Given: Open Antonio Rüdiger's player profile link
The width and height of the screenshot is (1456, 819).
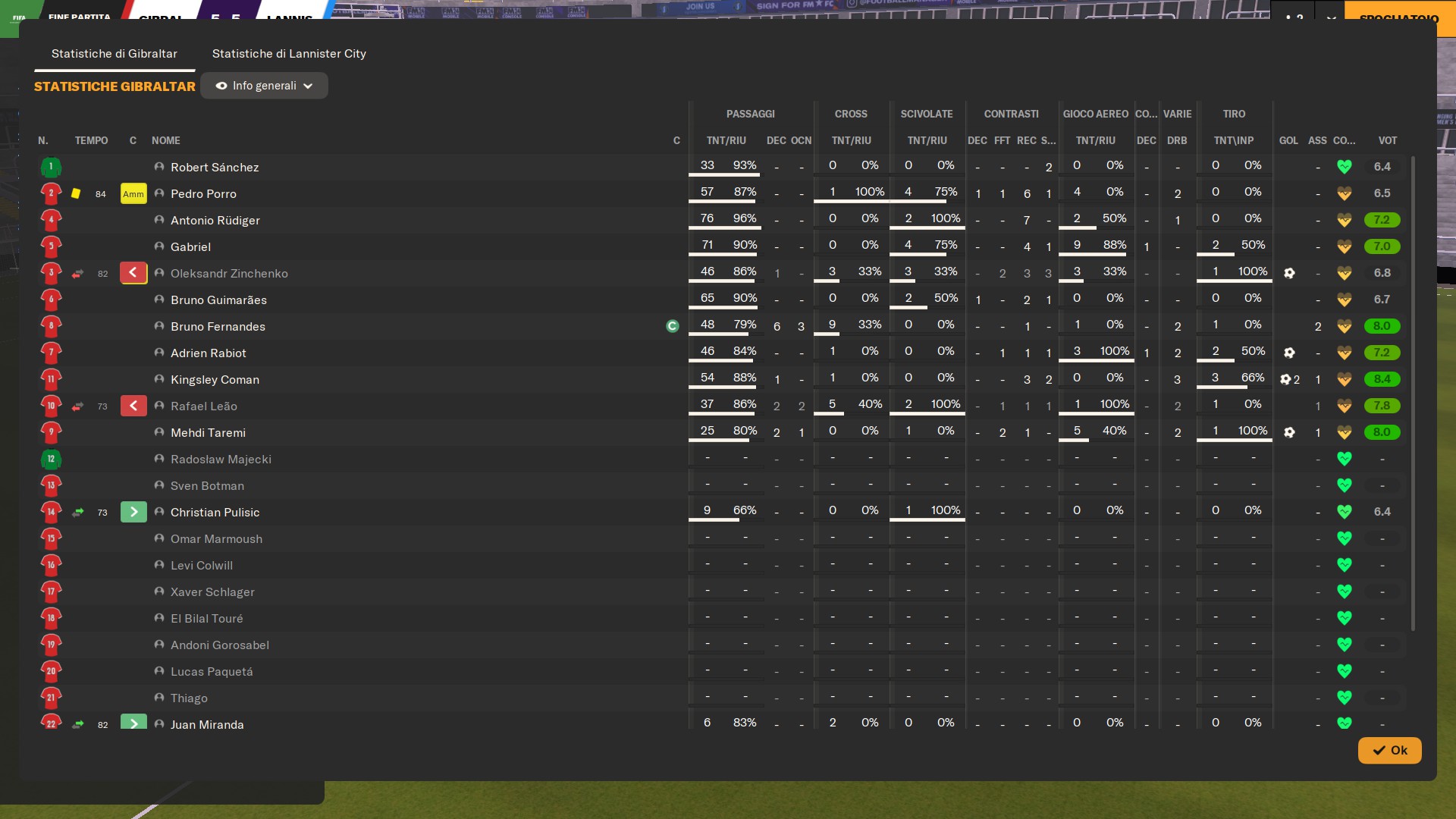Looking at the screenshot, I should (215, 220).
